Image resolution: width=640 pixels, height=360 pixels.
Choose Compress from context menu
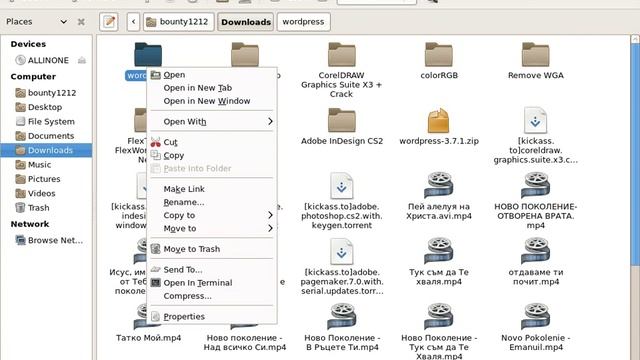pyautogui.click(x=212, y=296)
